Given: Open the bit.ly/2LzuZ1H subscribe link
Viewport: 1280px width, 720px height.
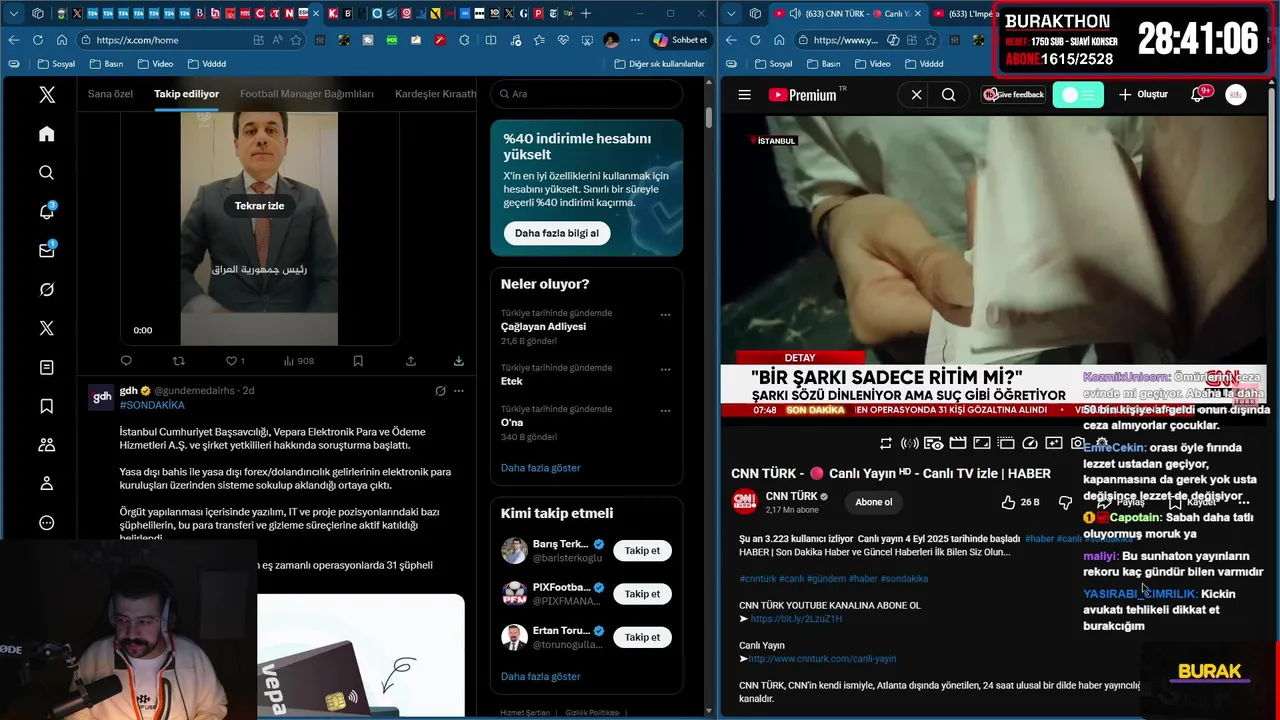Looking at the screenshot, I should click(x=796, y=619).
